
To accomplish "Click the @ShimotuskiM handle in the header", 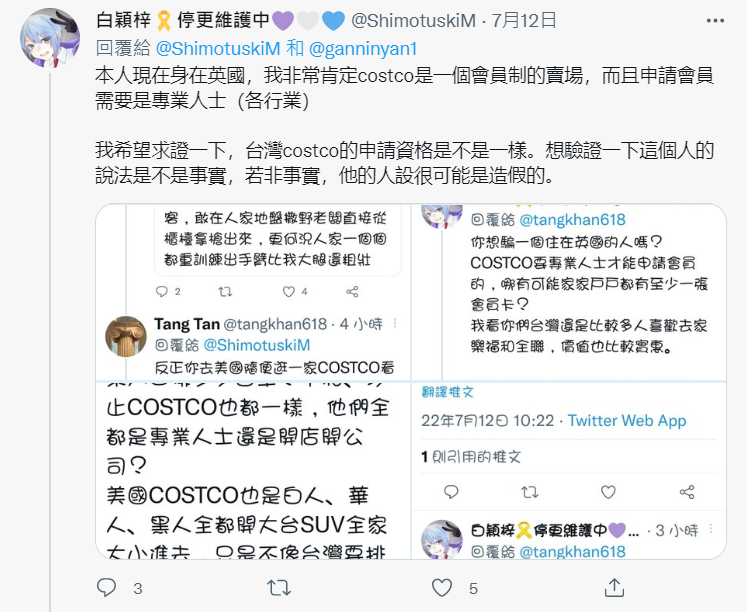I will click(x=414, y=21).
